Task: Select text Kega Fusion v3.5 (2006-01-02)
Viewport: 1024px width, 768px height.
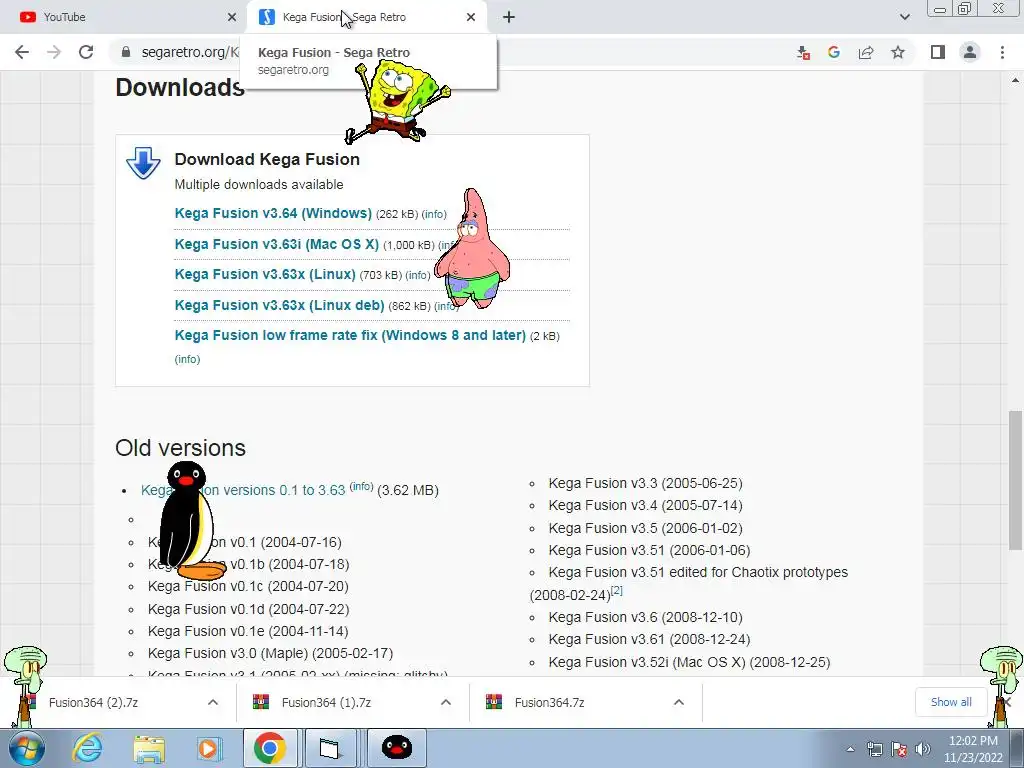Action: [x=645, y=528]
